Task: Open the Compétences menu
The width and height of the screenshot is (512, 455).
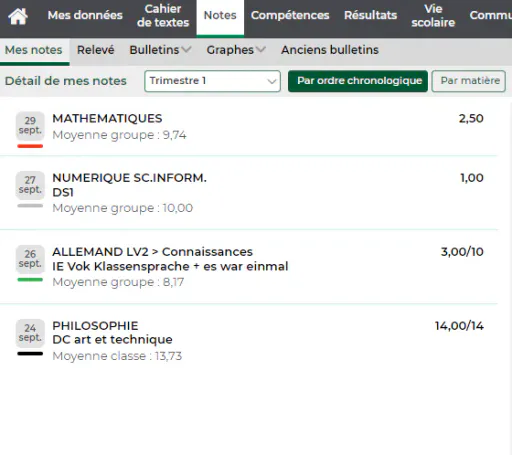Action: (x=290, y=15)
